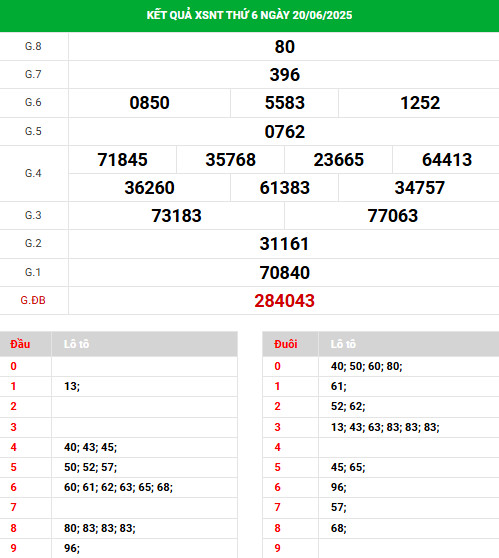Select the G.8 prize number 80

point(284,47)
